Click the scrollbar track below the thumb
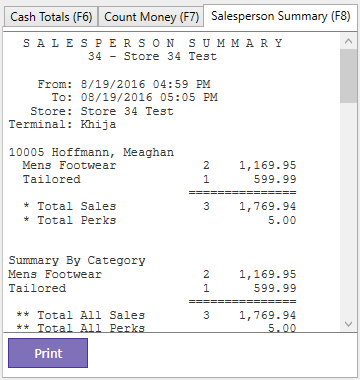 point(349,210)
